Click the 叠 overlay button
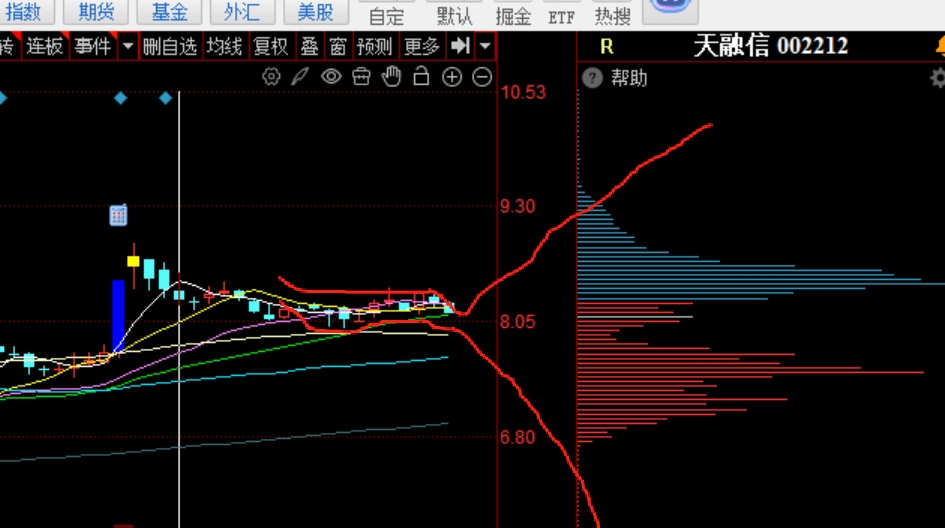The height and width of the screenshot is (528, 945). click(x=309, y=46)
